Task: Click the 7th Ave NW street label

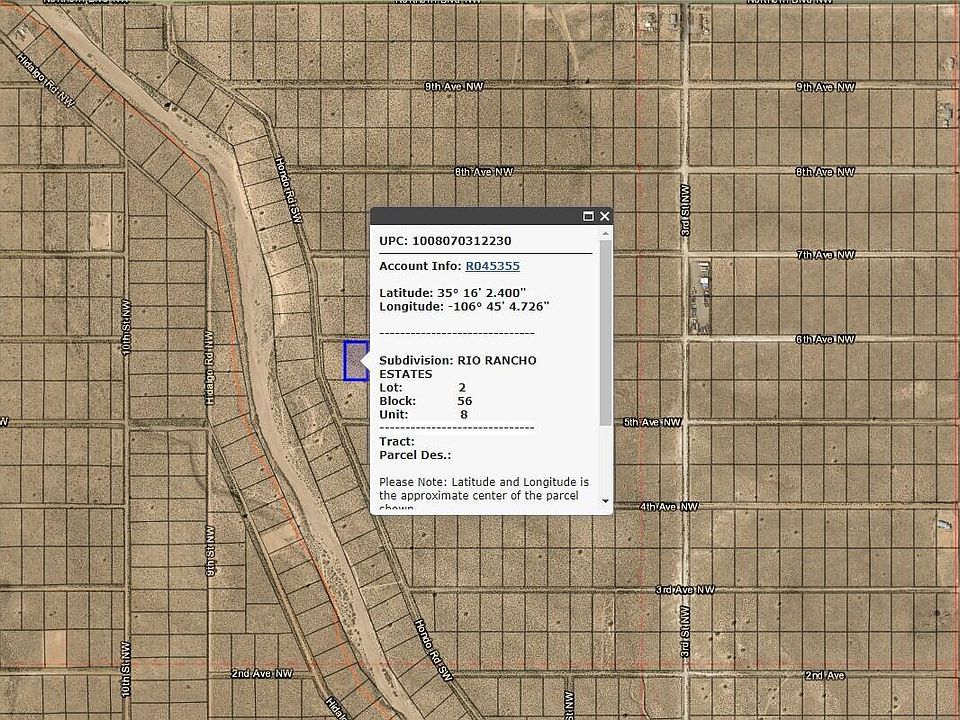Action: [825, 255]
